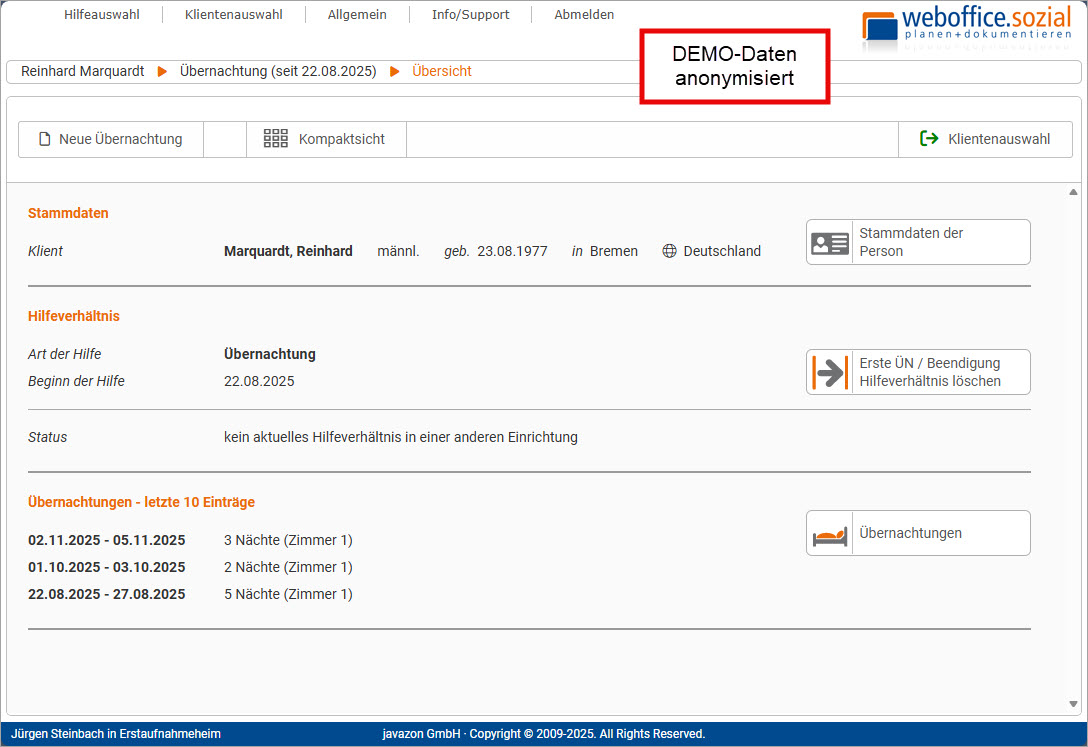
Task: Click the green exit icon for Klientenauswahl
Action: [x=929, y=139]
